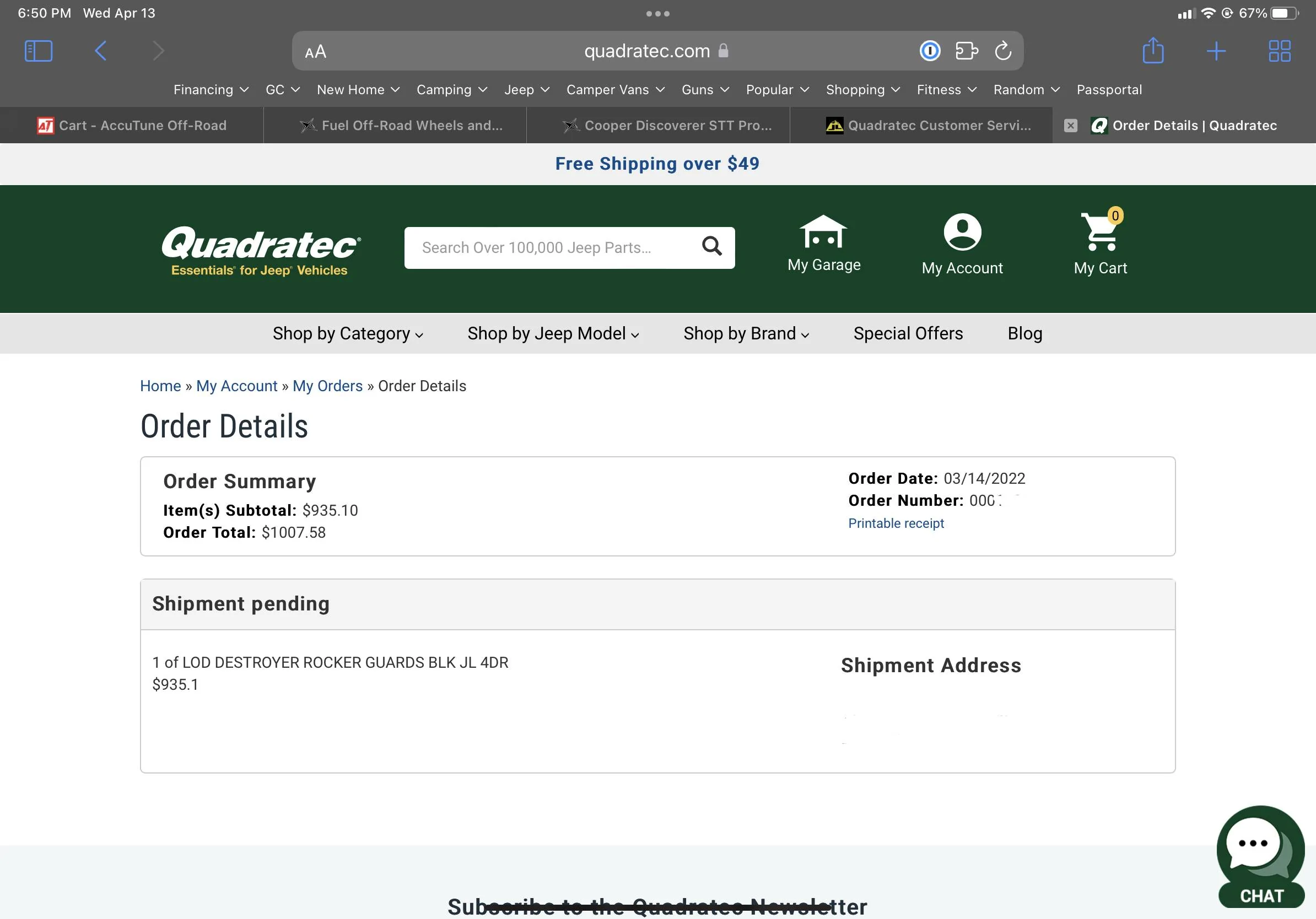
Task: Expand the Fitness bookmarks folder
Action: tap(946, 90)
